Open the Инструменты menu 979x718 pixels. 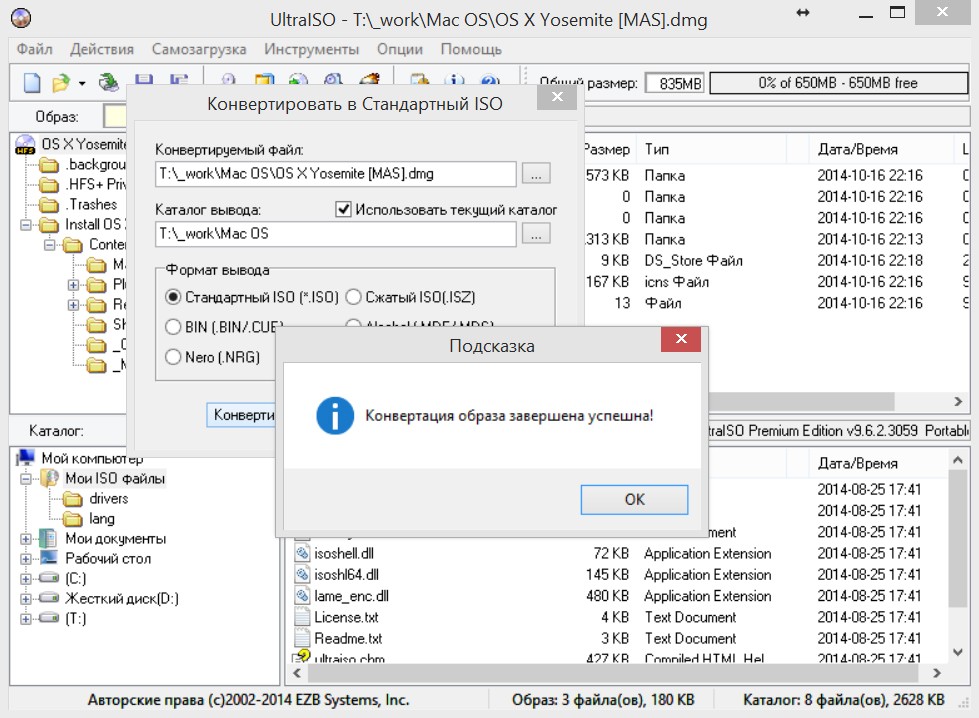(311, 49)
